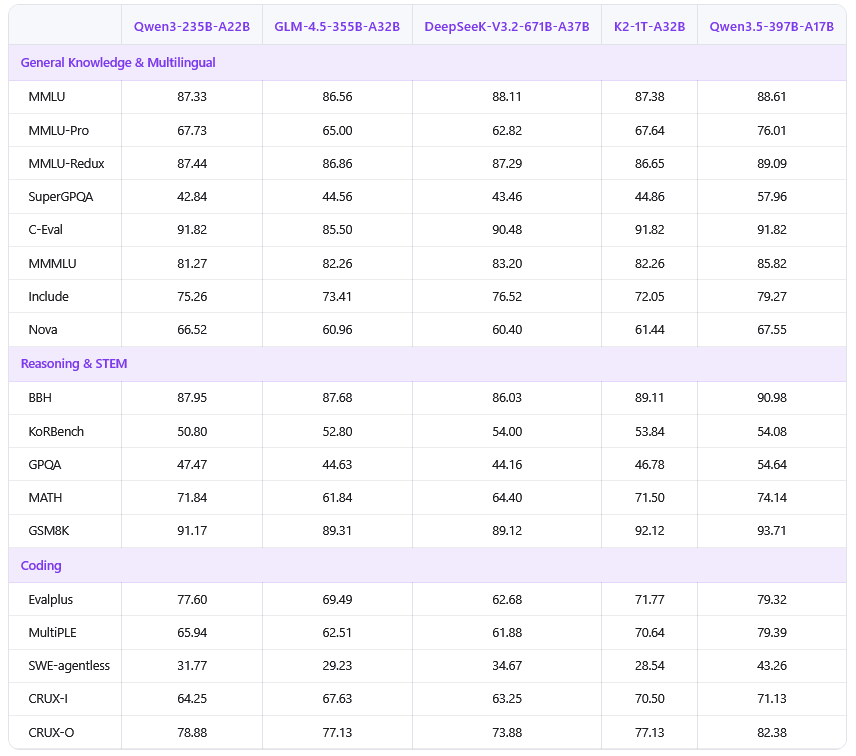Click C-Eval value 90.48 under DeepSeeK
This screenshot has width=856, height=756.
coord(507,229)
